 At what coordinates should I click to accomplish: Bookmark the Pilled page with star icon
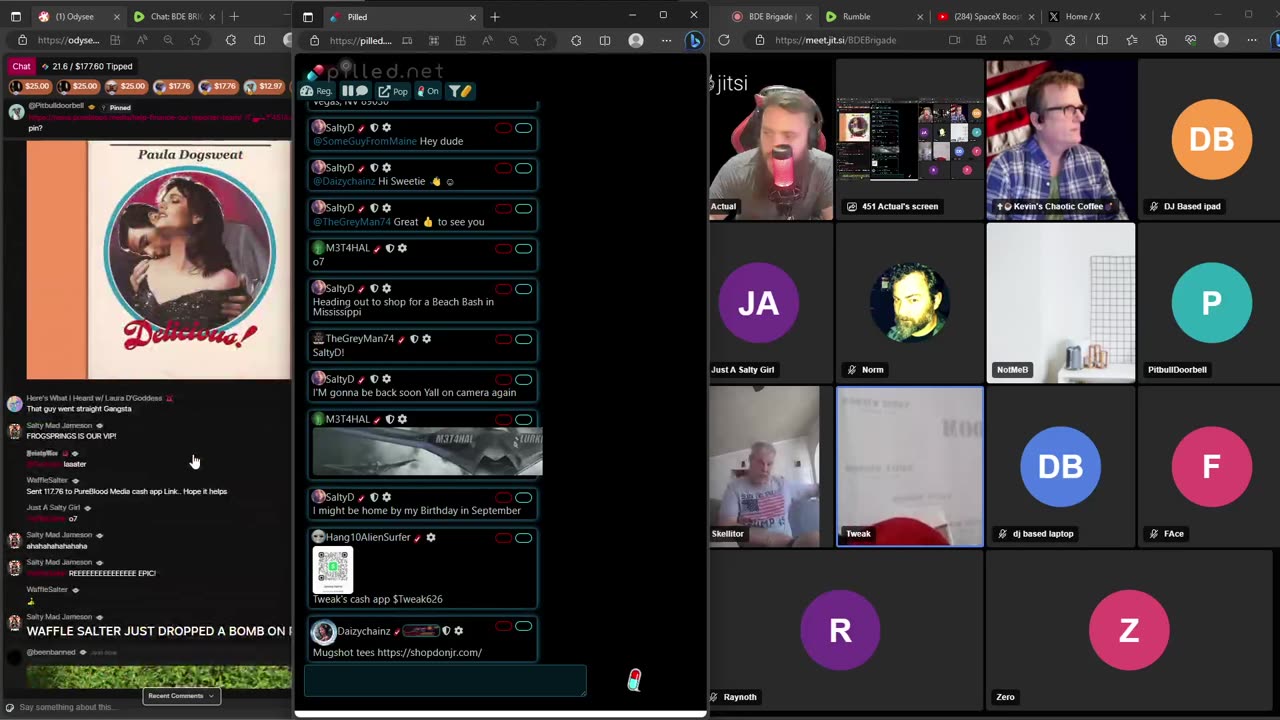(541, 40)
